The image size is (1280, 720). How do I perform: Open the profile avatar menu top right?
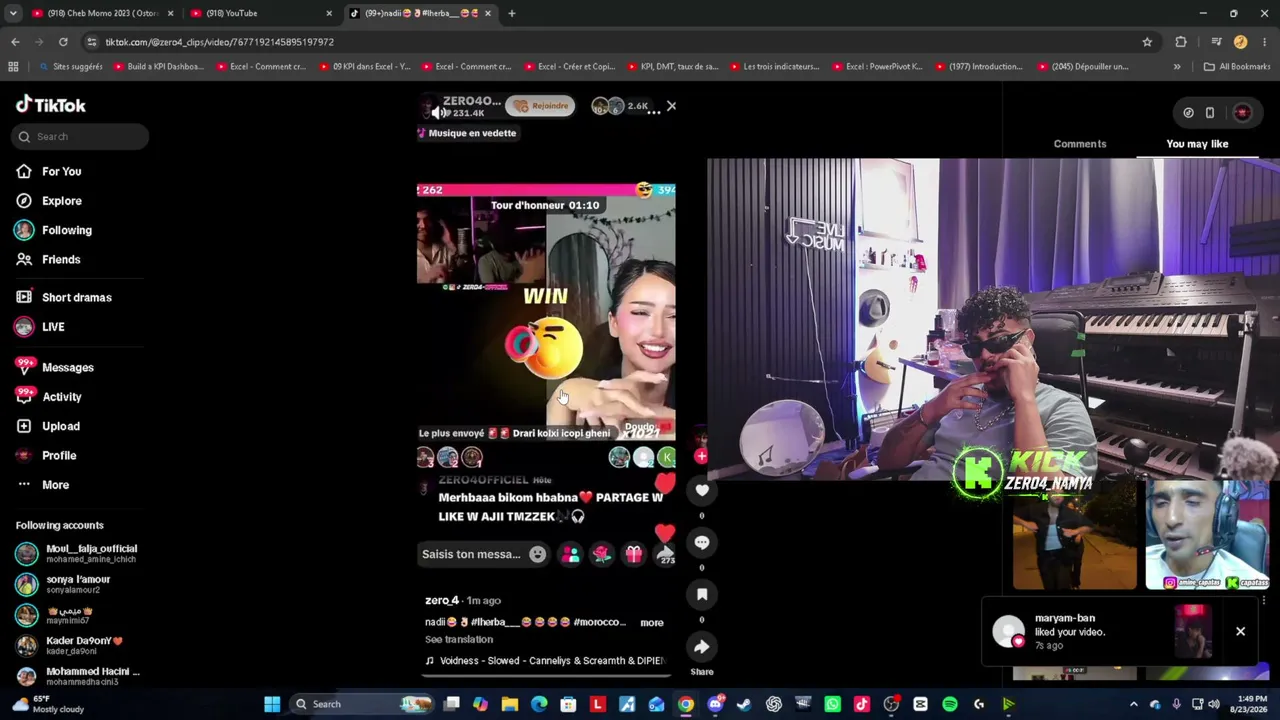tap(1242, 113)
